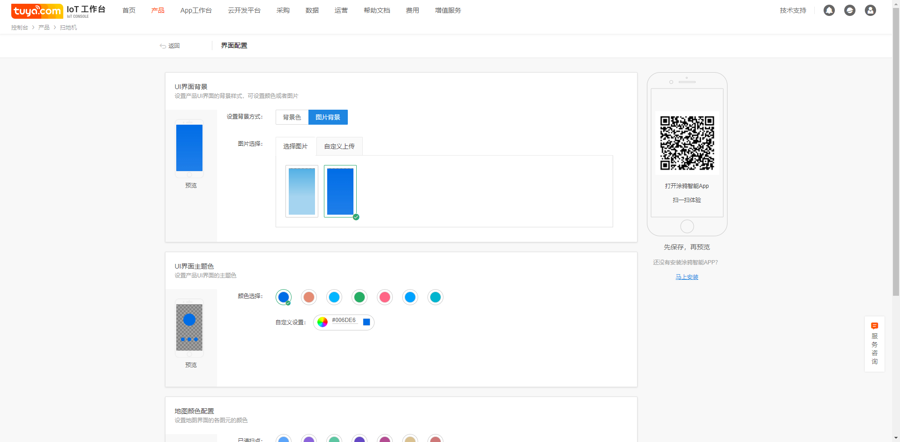This screenshot has width=900, height=442.
Task: Click the 服务咨询 floating support widget
Action: point(874,343)
